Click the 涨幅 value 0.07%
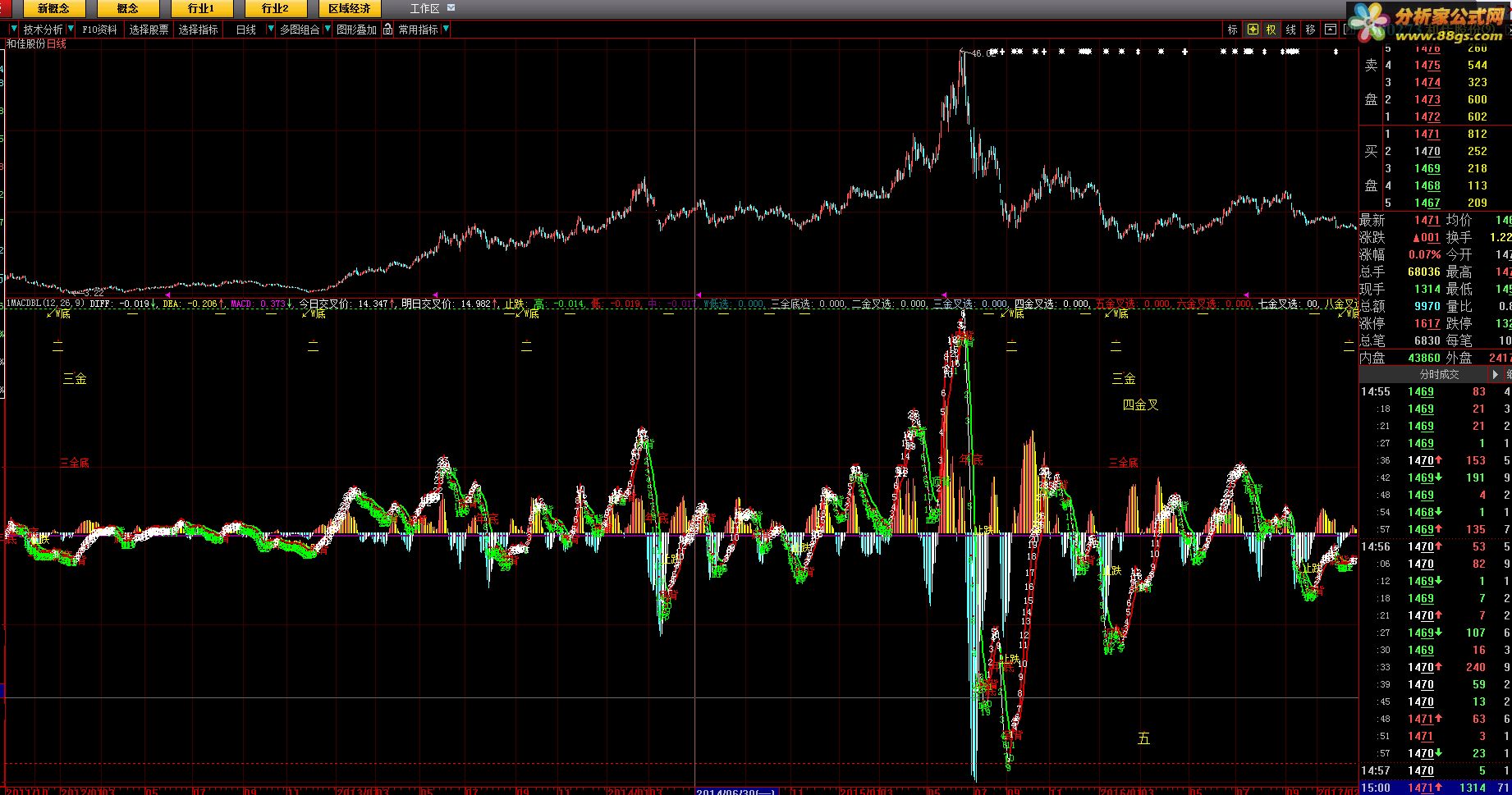The height and width of the screenshot is (795, 1512). 1424,254
